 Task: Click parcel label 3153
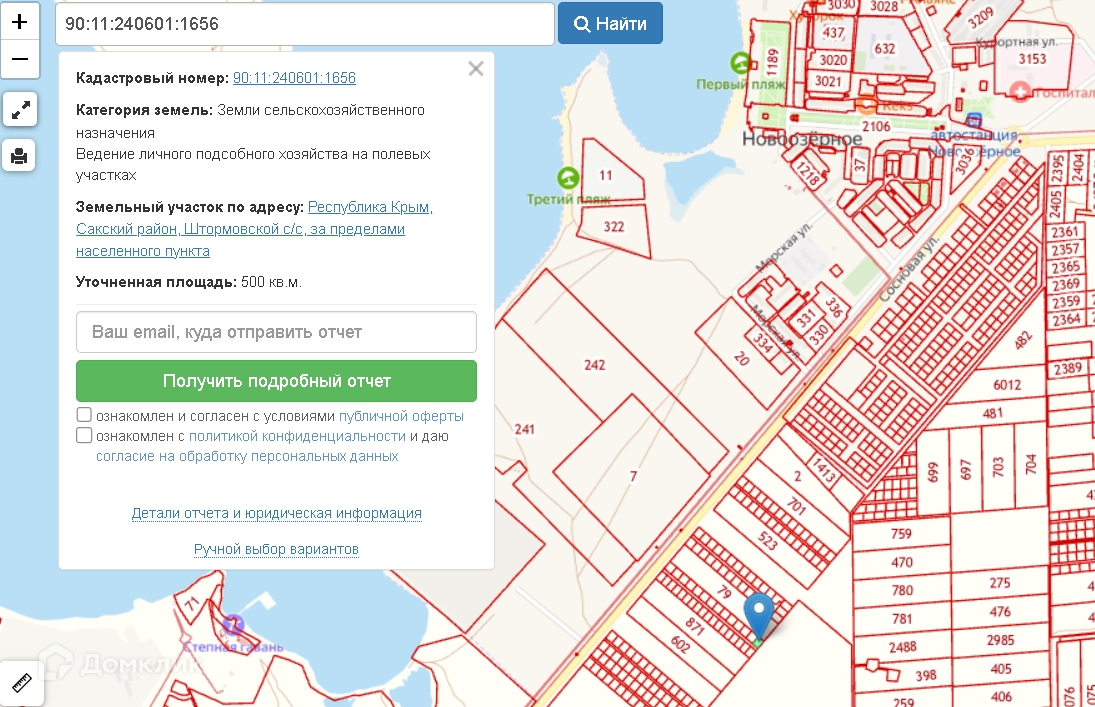pos(1032,59)
